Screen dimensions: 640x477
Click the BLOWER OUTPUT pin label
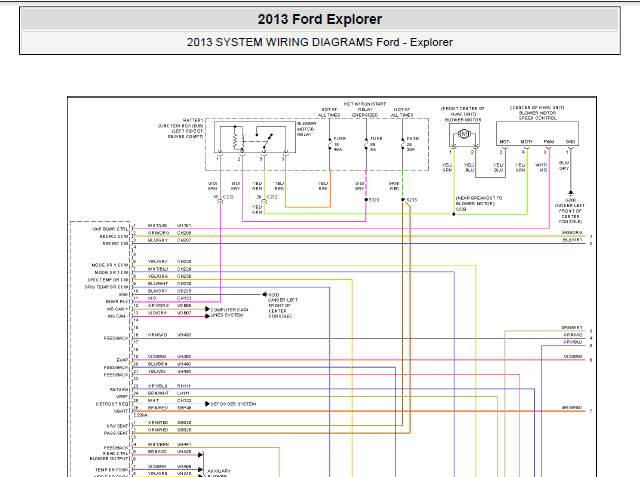tap(109, 459)
